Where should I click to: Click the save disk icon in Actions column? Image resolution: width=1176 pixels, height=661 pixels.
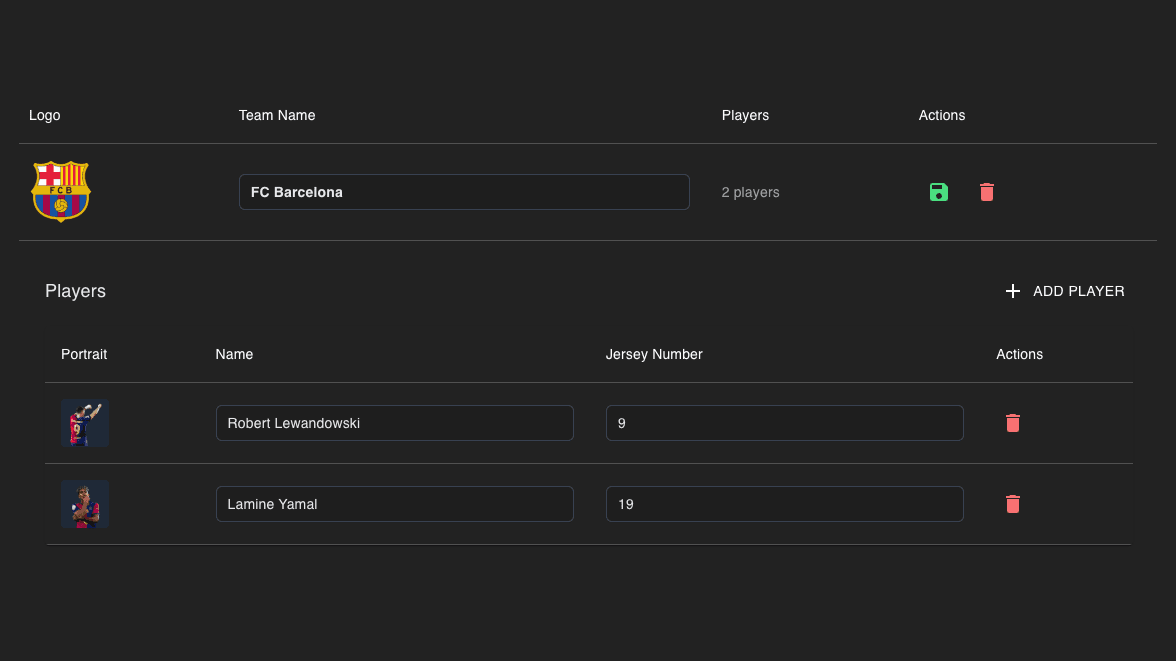(x=939, y=192)
